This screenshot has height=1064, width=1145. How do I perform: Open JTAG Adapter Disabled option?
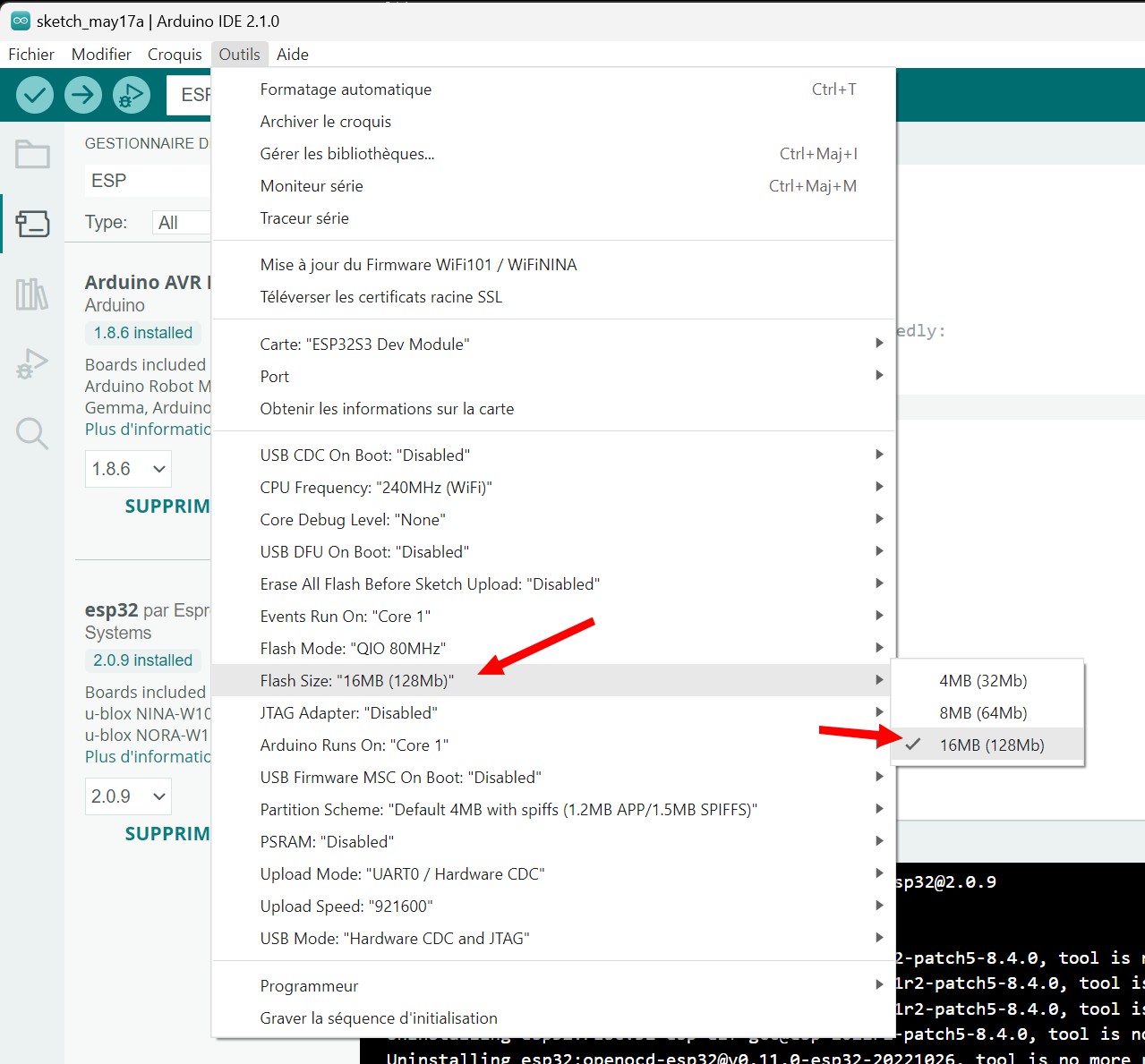(553, 713)
